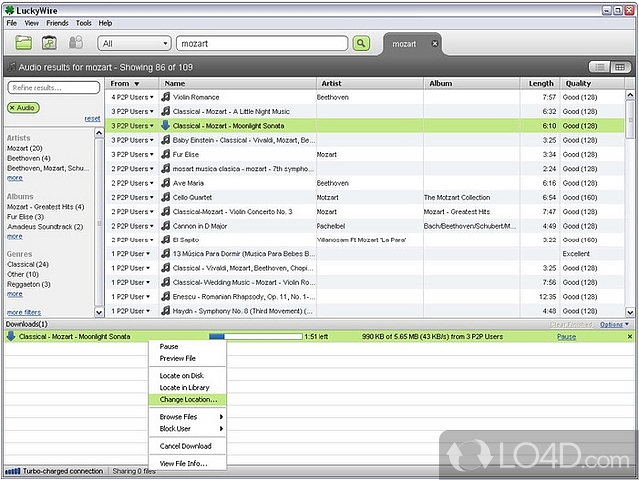Click the friends icon in toolbar

[x=75, y=43]
